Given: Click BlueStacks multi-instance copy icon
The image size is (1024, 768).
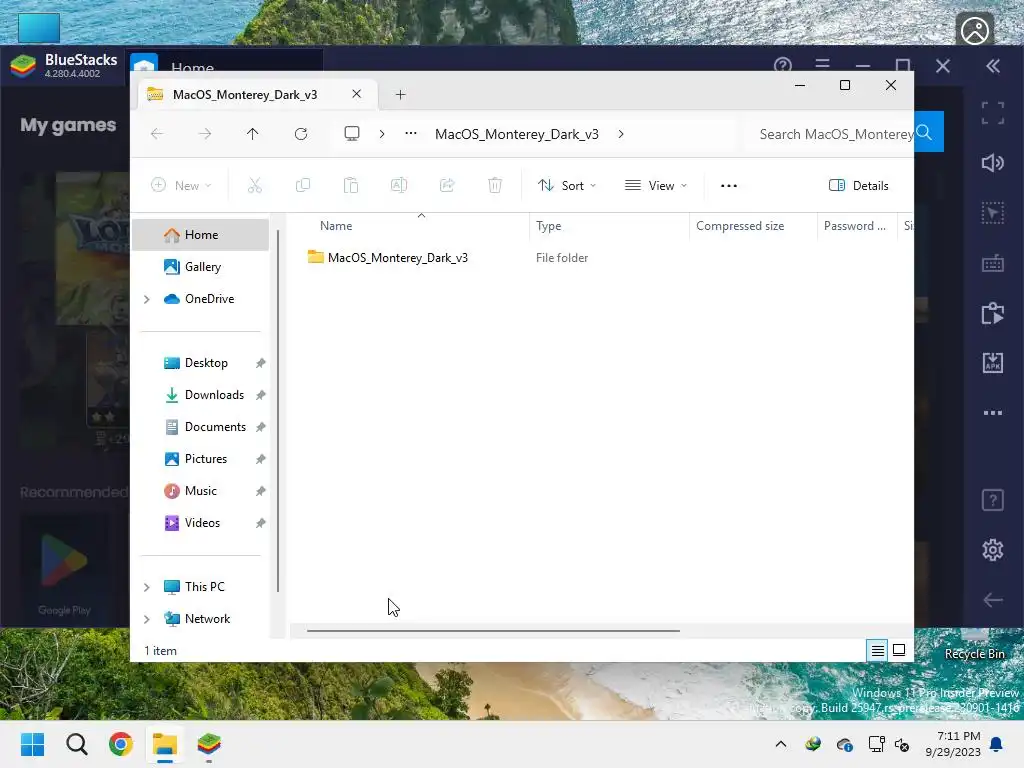Looking at the screenshot, I should tap(993, 313).
